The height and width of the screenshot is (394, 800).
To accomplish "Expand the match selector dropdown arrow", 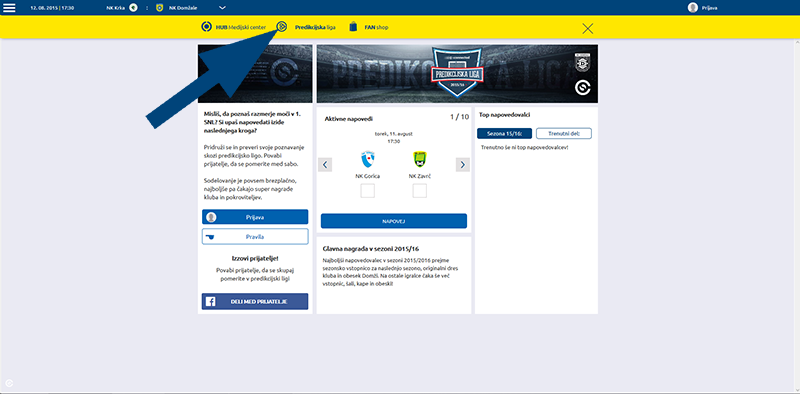I will tap(222, 8).
